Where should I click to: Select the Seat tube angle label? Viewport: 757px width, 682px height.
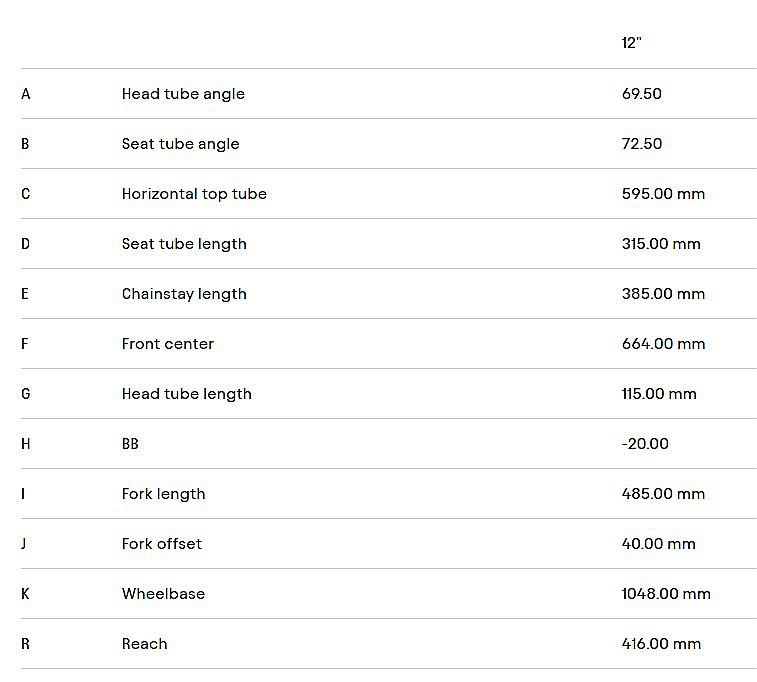pos(181,144)
